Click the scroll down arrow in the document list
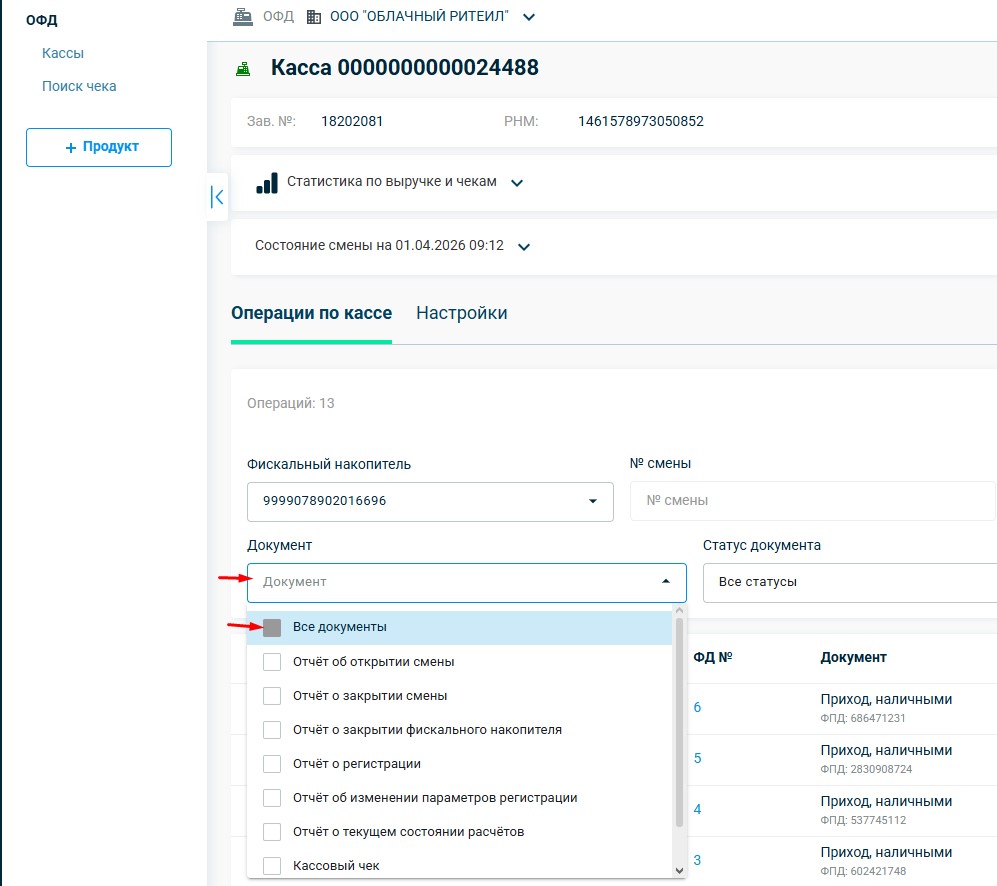 [680, 870]
